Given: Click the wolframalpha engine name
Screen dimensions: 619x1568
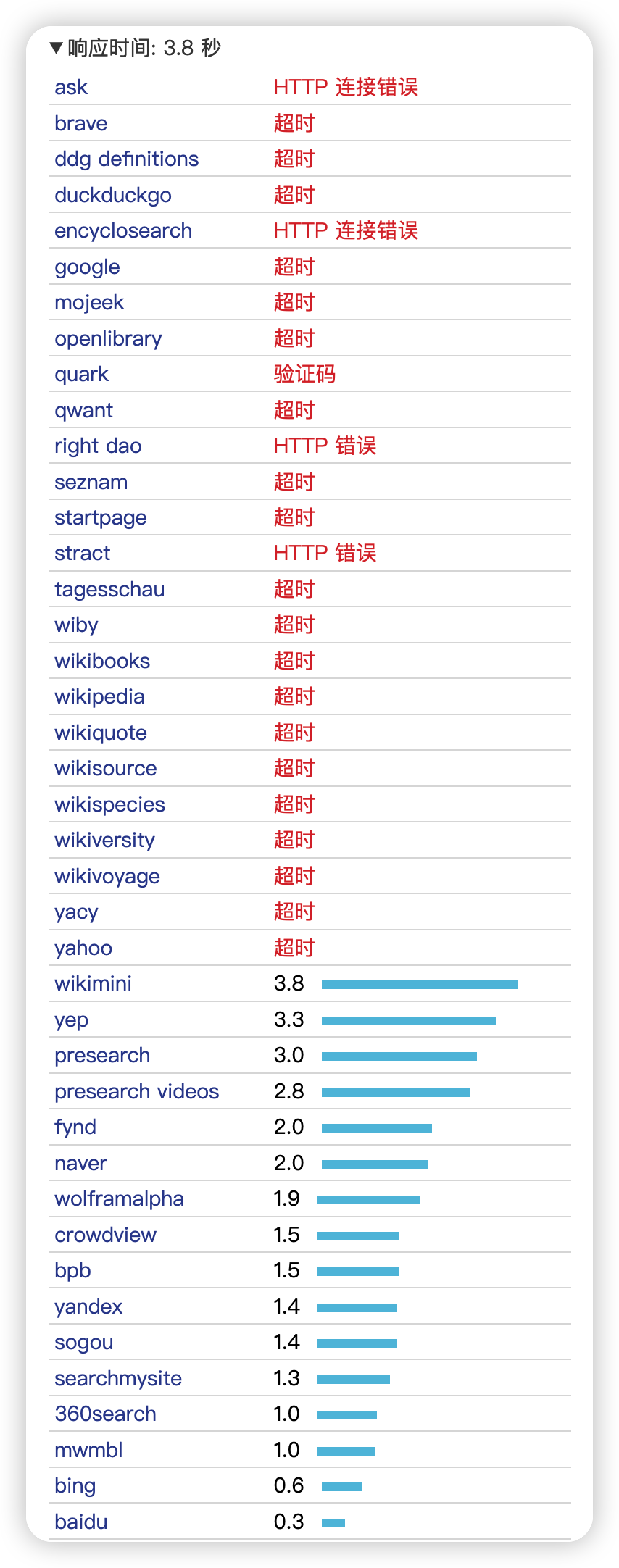Looking at the screenshot, I should [120, 1199].
